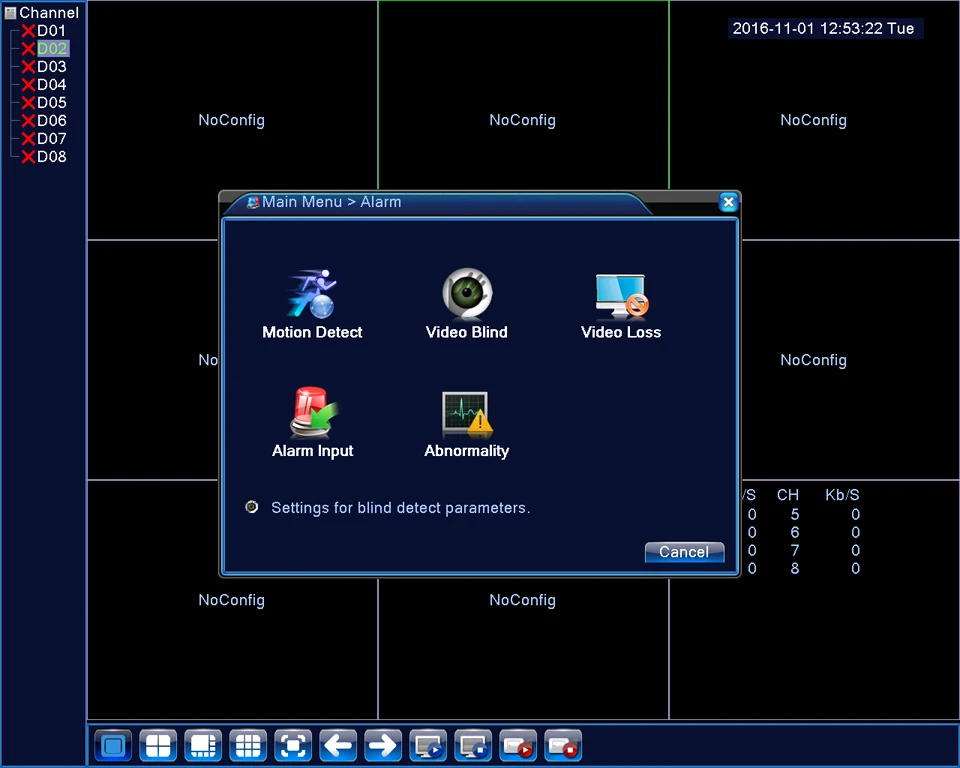This screenshot has height=768, width=960.
Task: Open Abnormality settings
Action: (x=467, y=423)
